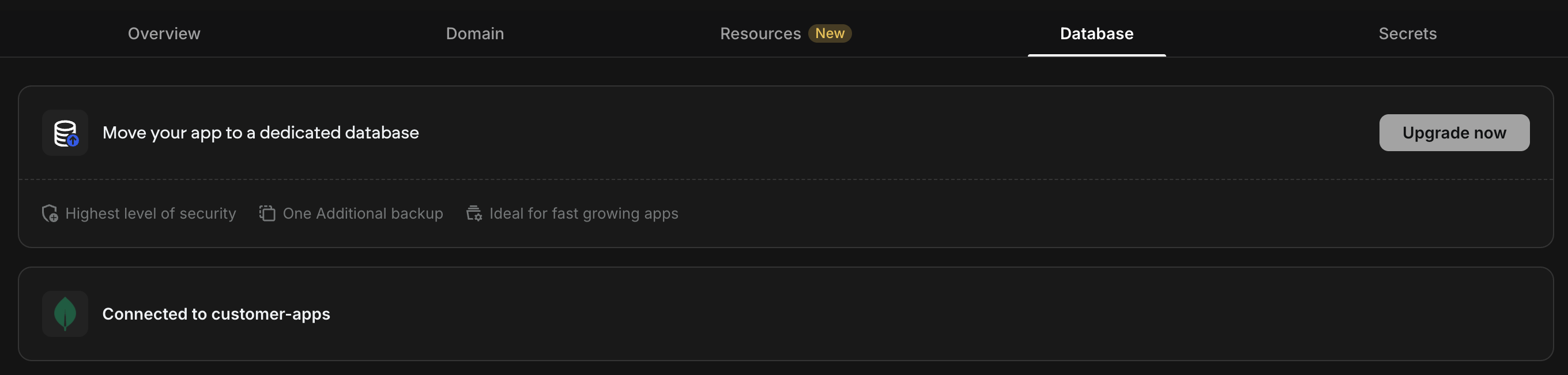Image resolution: width=1568 pixels, height=375 pixels.
Task: Click the dedicated database upgrade icon
Action: pyautogui.click(x=65, y=133)
